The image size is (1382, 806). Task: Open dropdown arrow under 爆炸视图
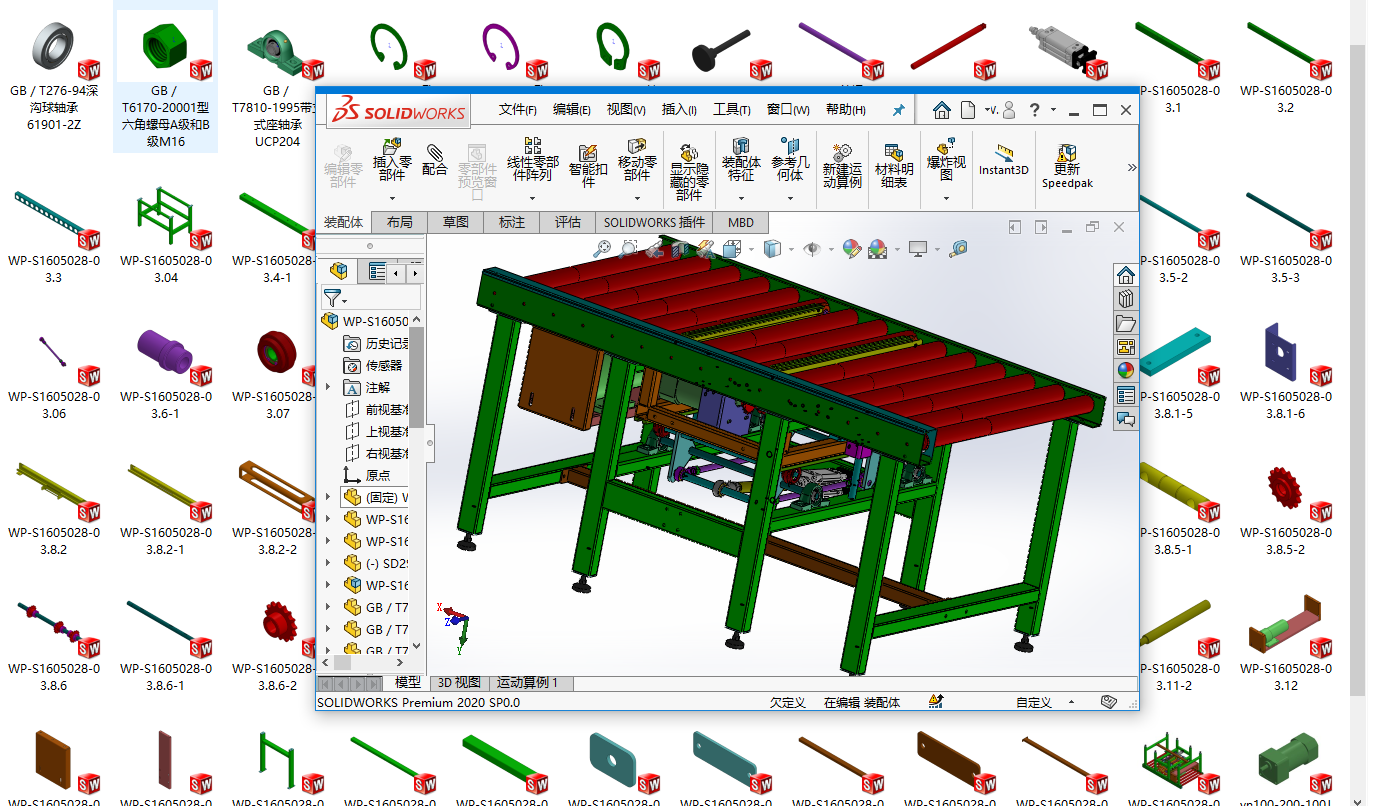click(946, 198)
